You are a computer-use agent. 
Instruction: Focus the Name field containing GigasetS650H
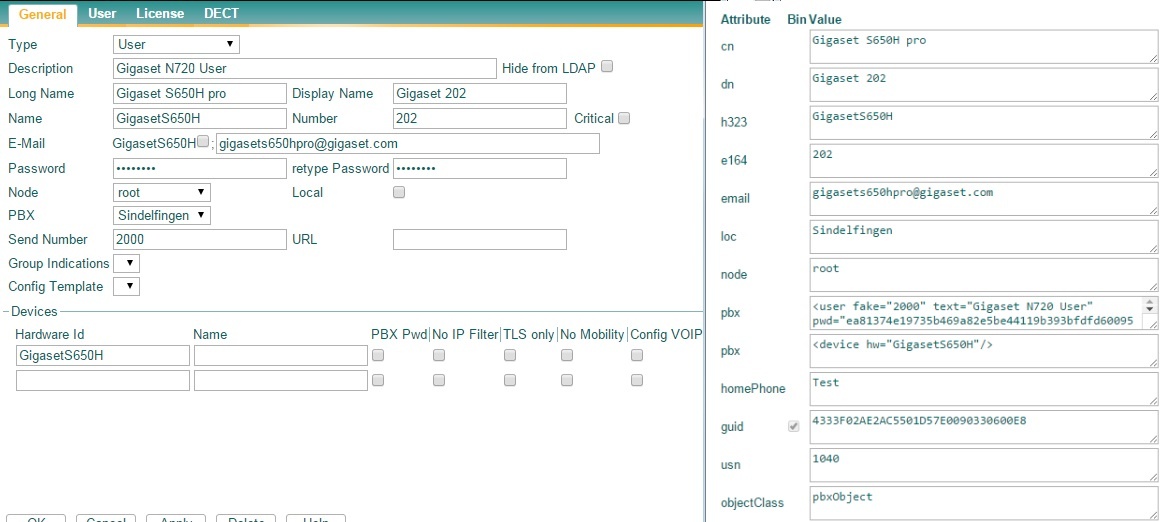(x=200, y=118)
